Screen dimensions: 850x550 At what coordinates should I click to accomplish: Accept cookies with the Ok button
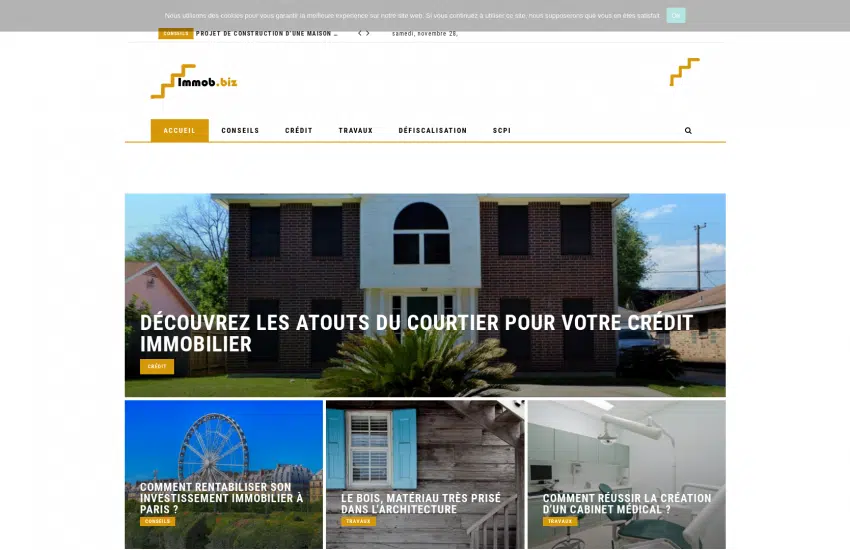(x=675, y=15)
